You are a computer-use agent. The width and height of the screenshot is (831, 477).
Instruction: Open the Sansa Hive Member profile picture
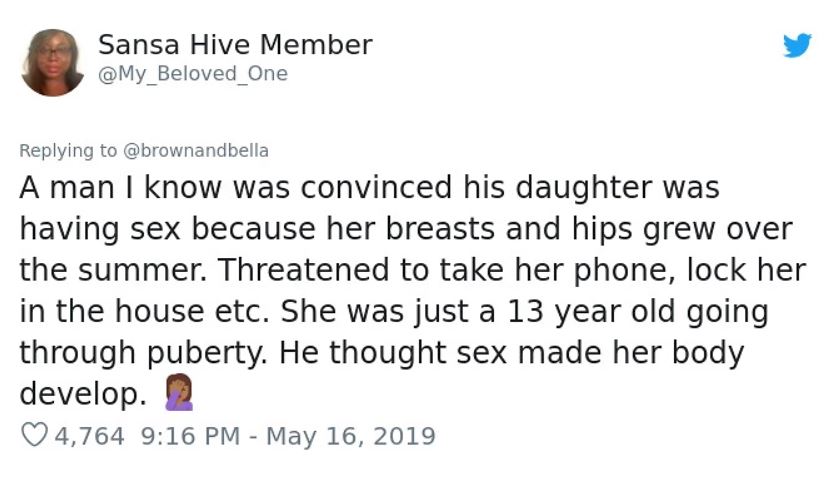pos(52,62)
